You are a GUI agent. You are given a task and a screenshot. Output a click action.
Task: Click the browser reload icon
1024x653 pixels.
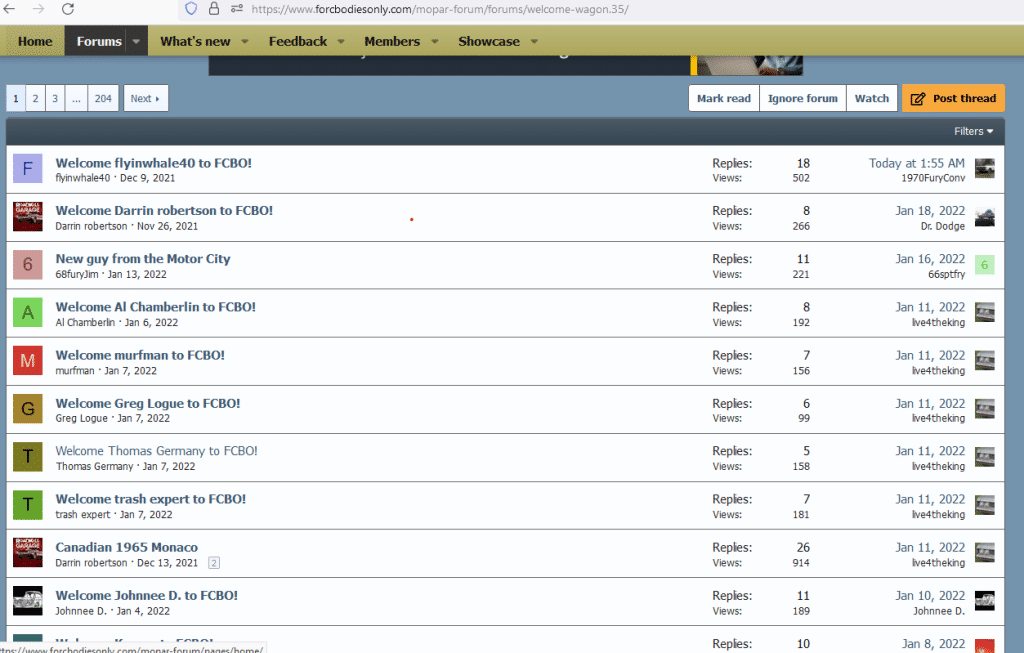tap(68, 9)
